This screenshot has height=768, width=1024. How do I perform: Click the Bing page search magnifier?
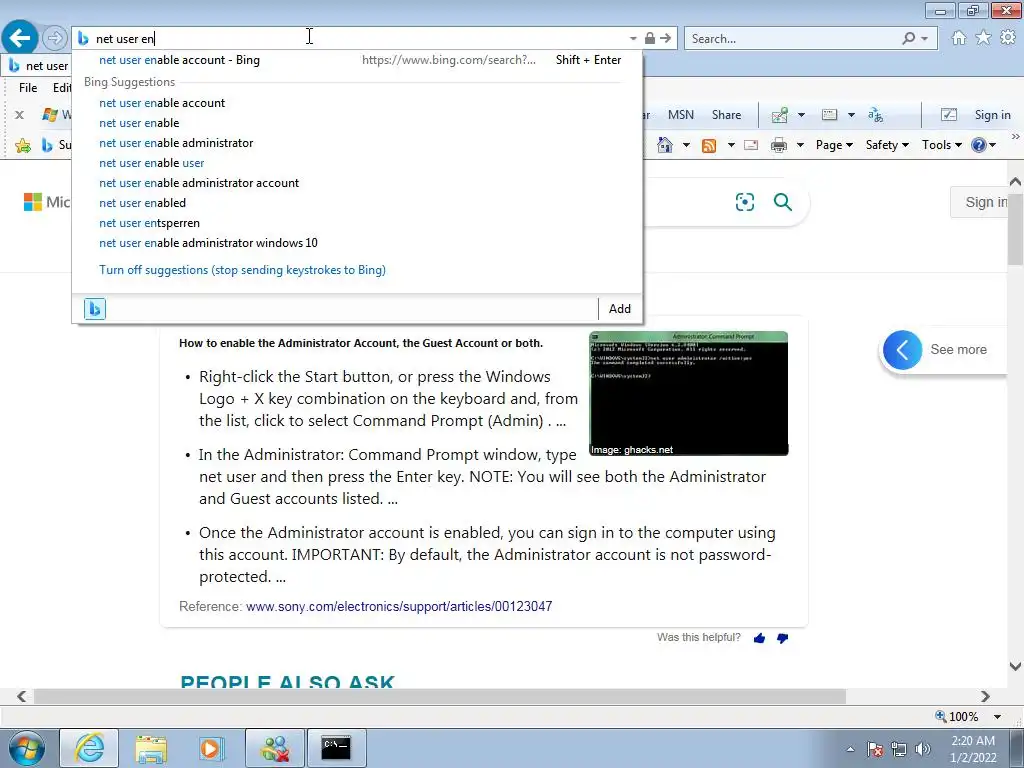coord(782,202)
